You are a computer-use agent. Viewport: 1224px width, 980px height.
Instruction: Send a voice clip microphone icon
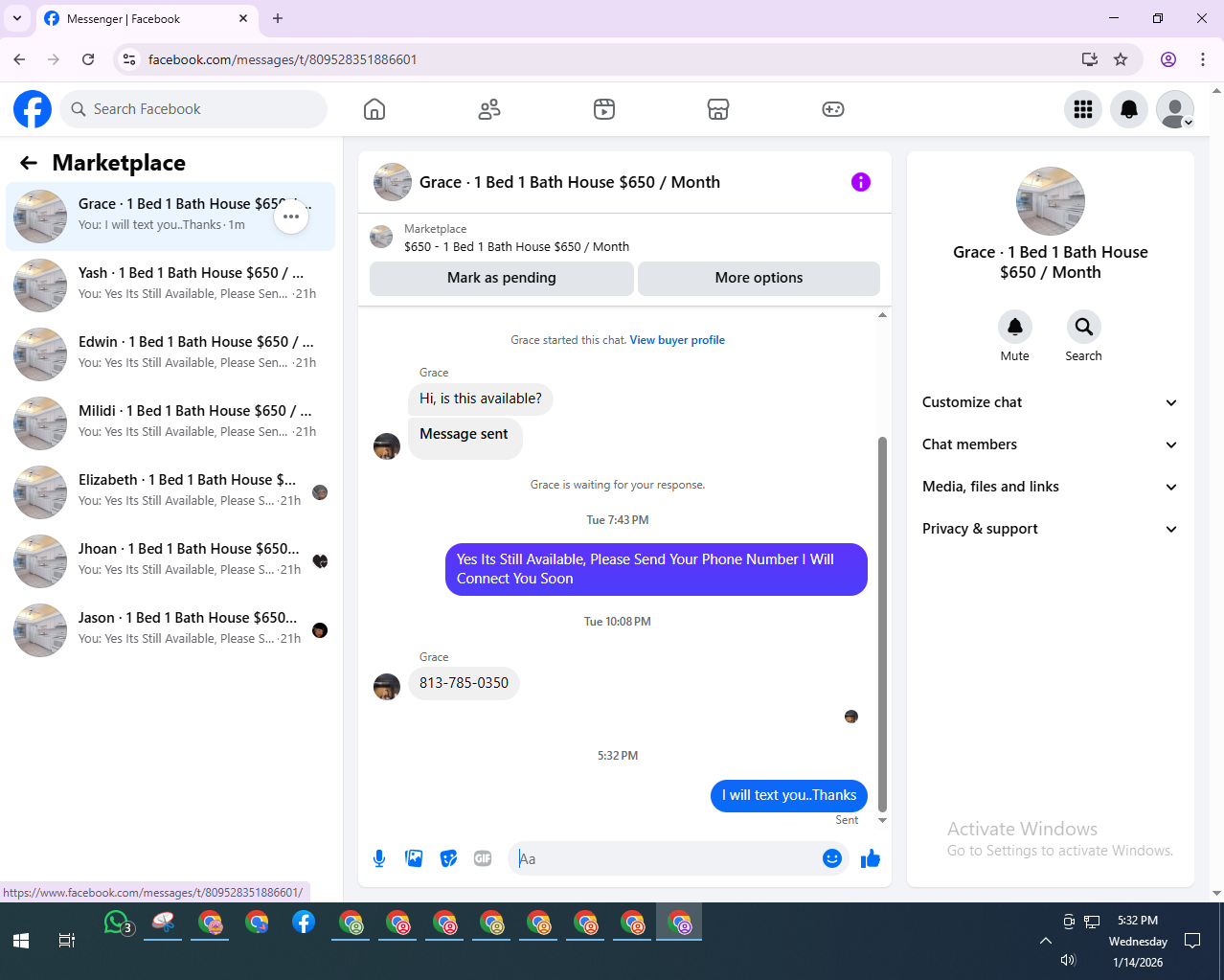click(379, 858)
